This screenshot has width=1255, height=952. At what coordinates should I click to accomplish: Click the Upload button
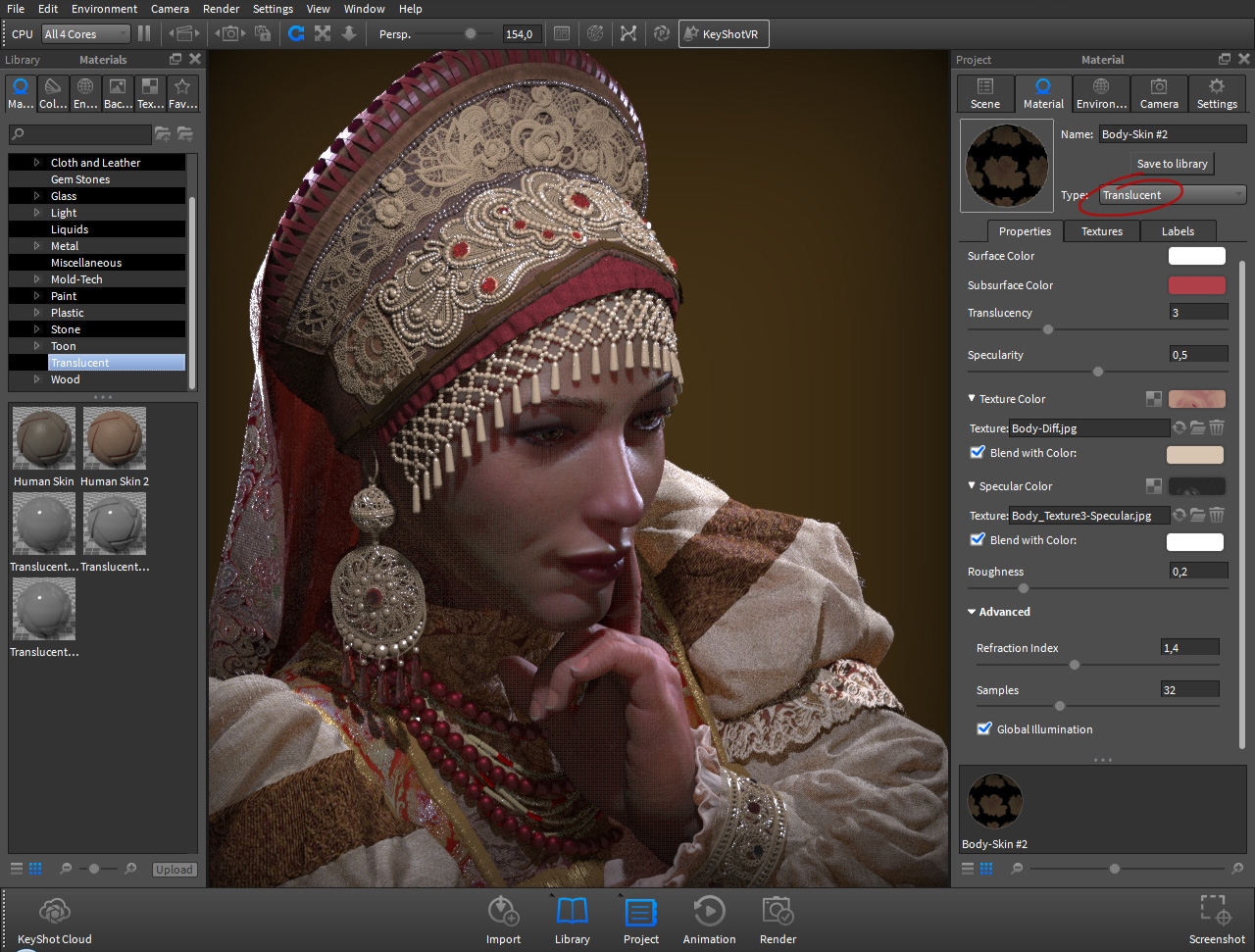(x=175, y=870)
